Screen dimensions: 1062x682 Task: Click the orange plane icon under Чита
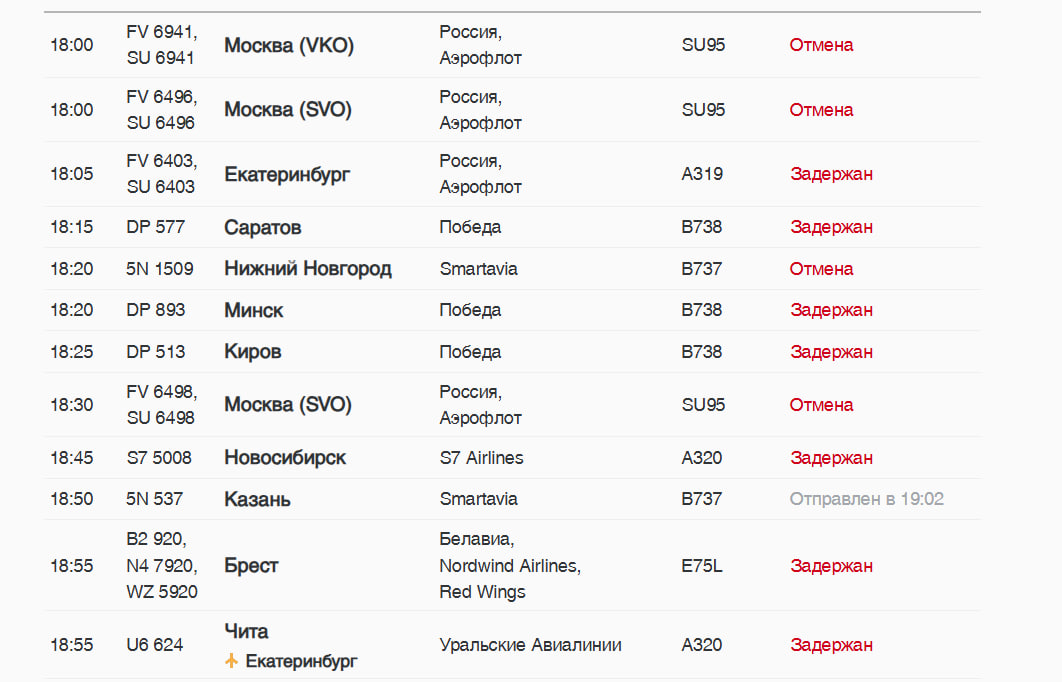[x=232, y=661]
